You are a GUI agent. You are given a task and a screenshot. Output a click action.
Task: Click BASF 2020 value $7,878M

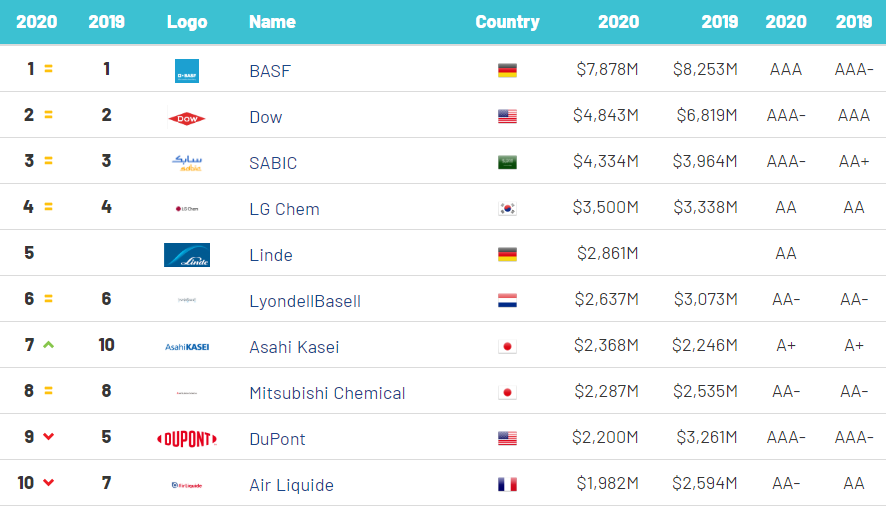tap(607, 70)
